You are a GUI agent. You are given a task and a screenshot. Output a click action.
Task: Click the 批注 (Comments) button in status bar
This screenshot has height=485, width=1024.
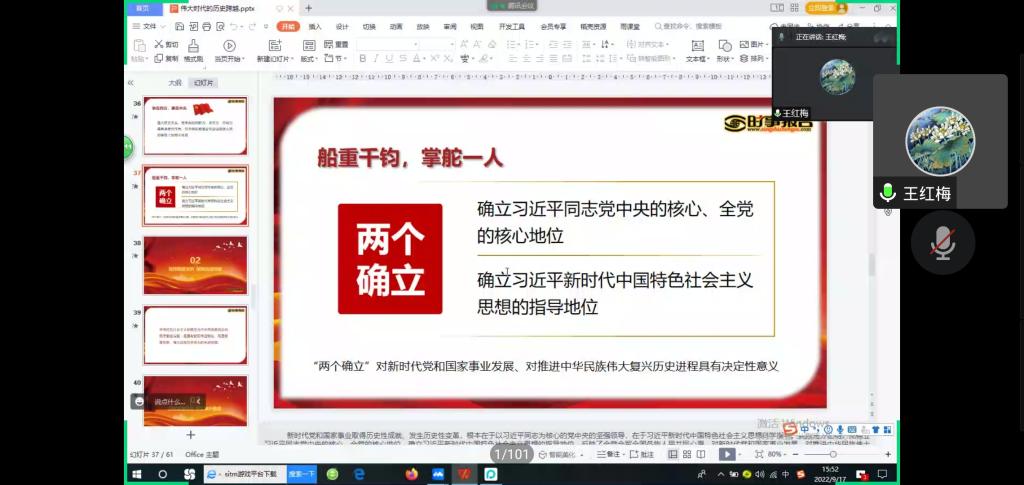[641, 454]
